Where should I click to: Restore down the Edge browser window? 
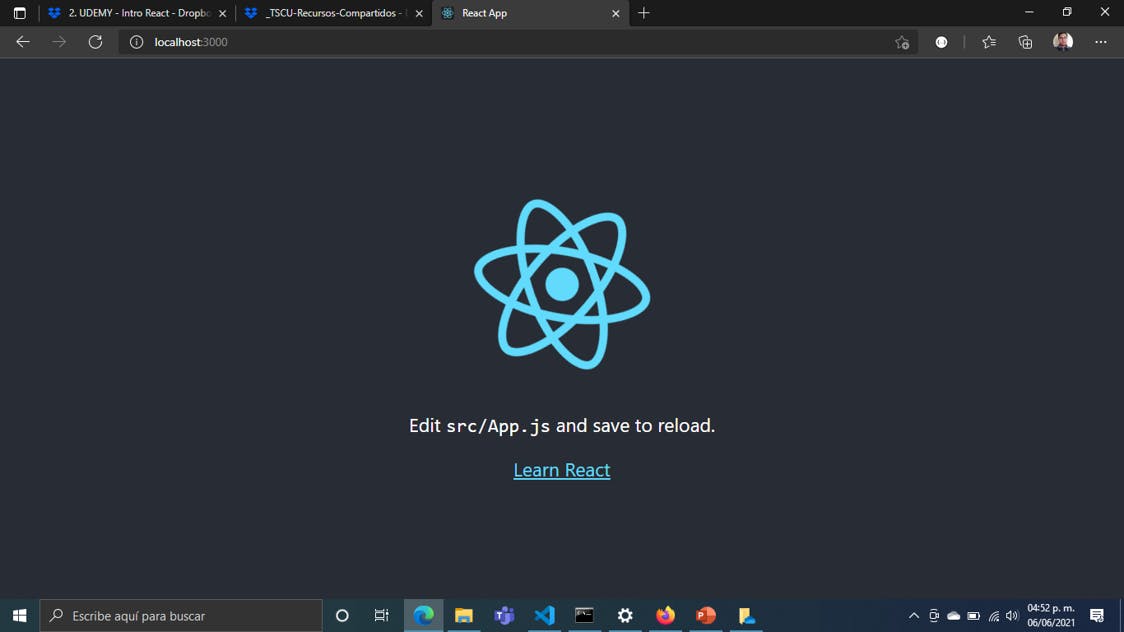click(x=1067, y=12)
